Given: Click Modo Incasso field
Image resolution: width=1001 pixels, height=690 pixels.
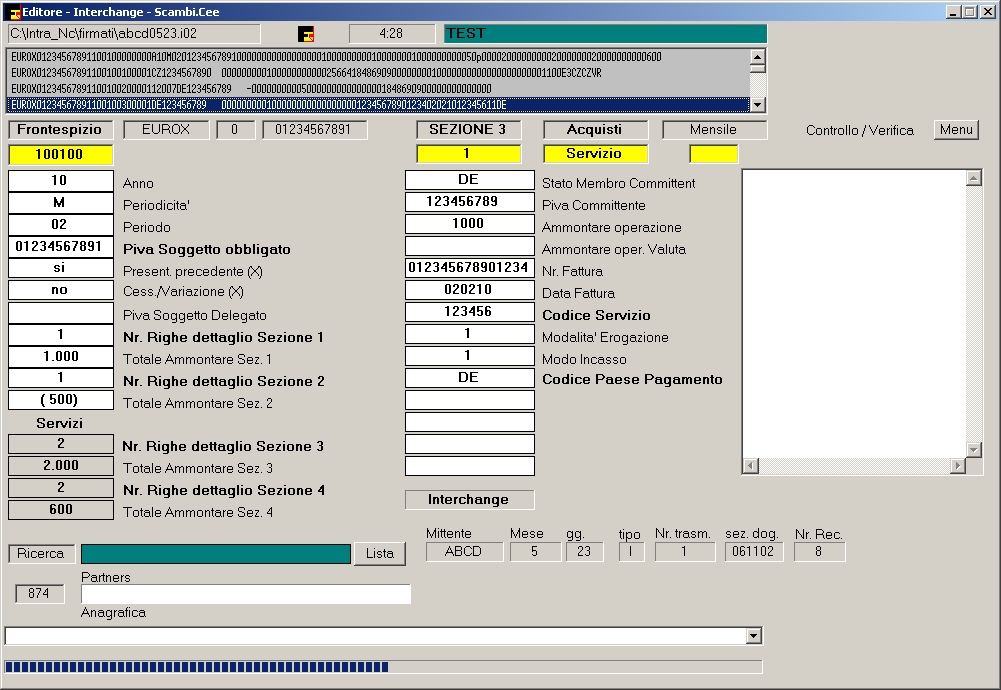Looking at the screenshot, I should (x=469, y=356).
